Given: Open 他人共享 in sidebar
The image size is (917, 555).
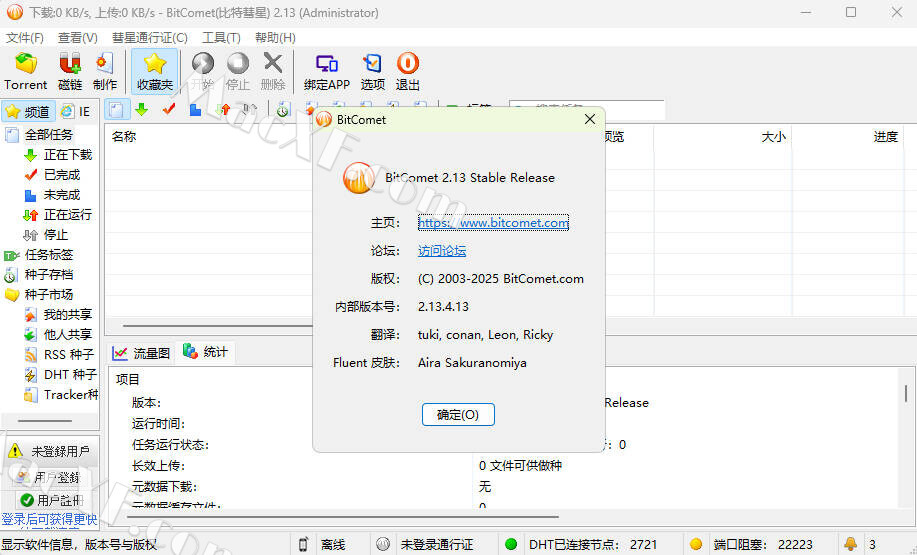Looking at the screenshot, I should click(x=68, y=335).
